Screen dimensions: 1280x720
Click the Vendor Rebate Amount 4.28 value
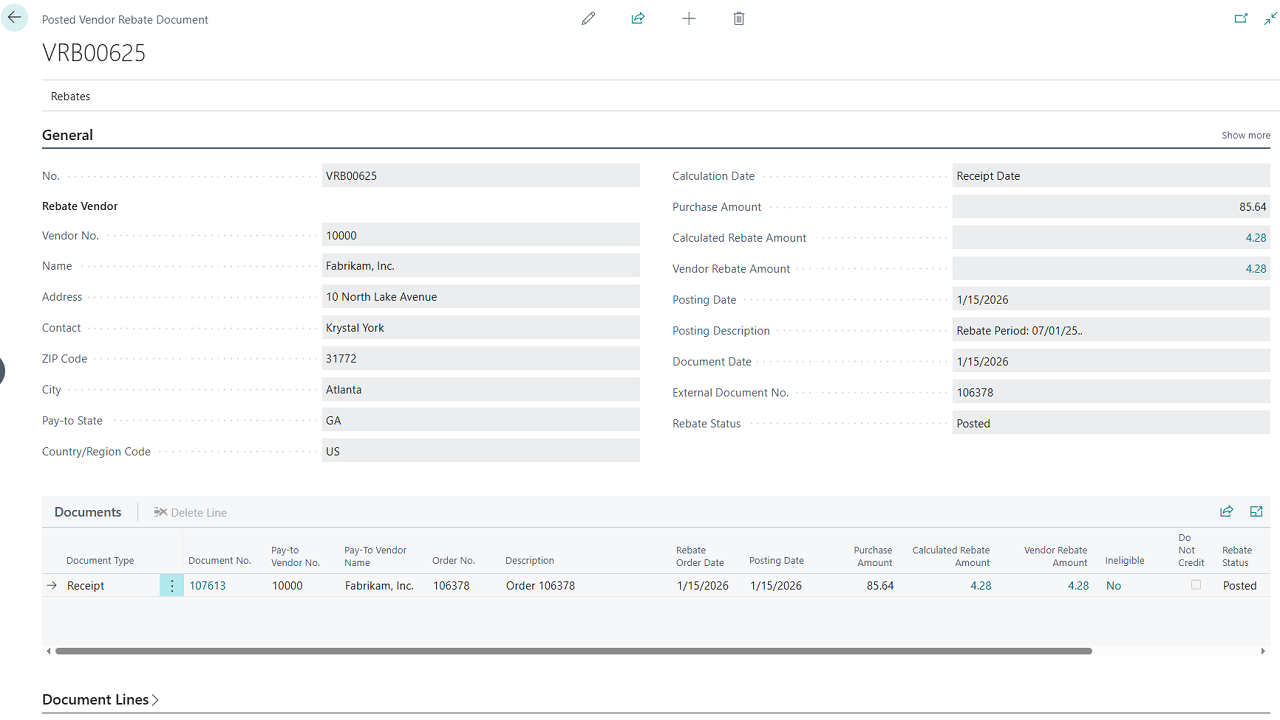1255,269
